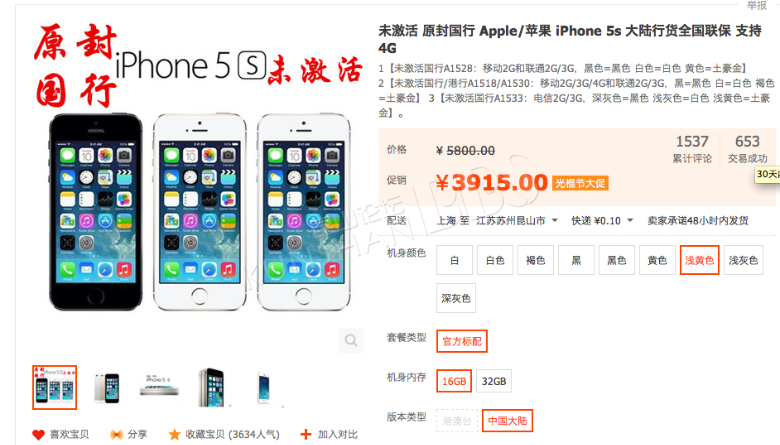View the second thumbnail of gold and black iPhones
This screenshot has width=780, height=445.
pyautogui.click(x=107, y=388)
